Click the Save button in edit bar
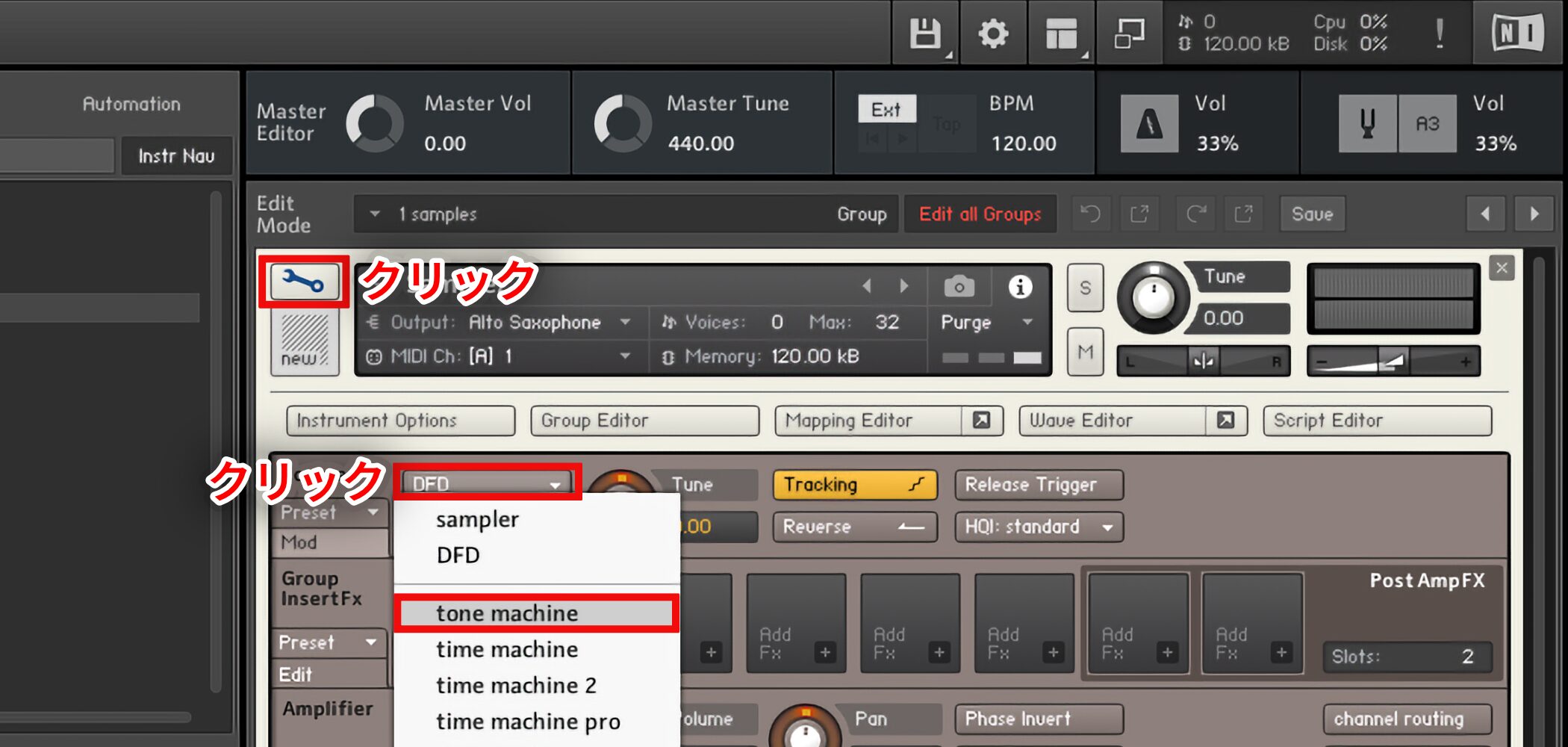The width and height of the screenshot is (1568, 747). click(x=1313, y=214)
